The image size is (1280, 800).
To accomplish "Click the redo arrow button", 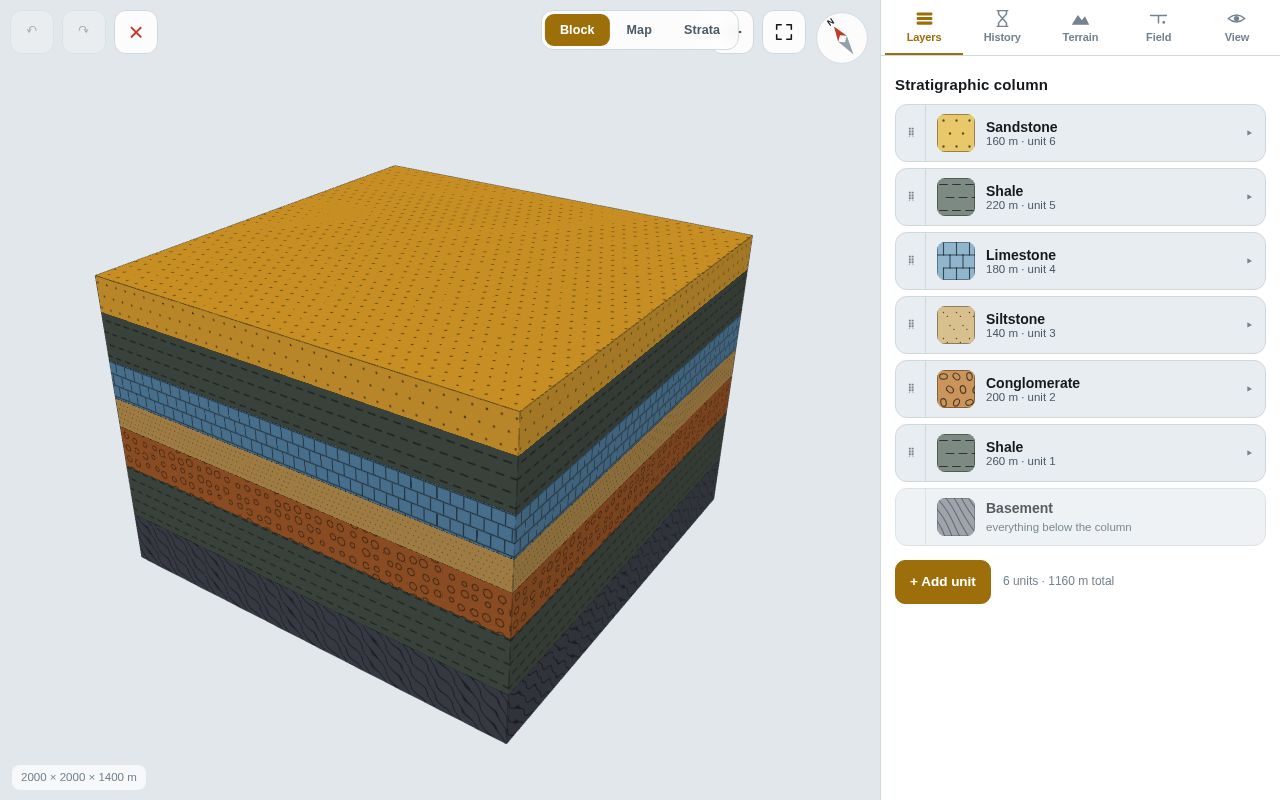I will point(84,32).
